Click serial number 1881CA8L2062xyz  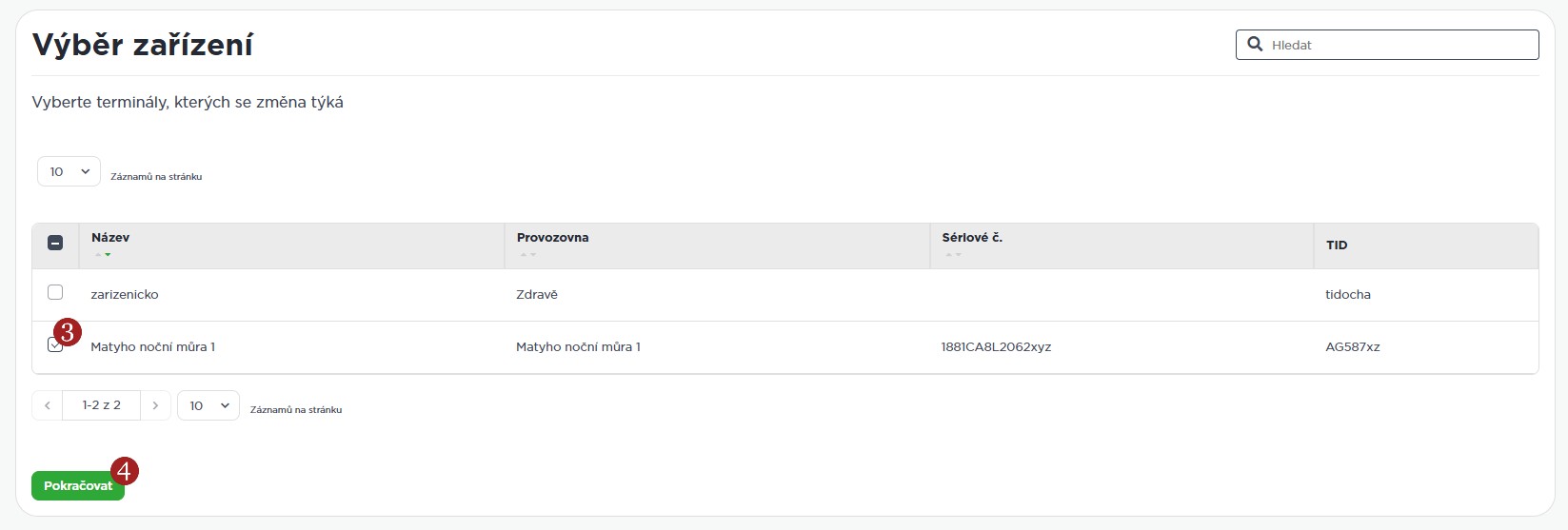(996, 347)
